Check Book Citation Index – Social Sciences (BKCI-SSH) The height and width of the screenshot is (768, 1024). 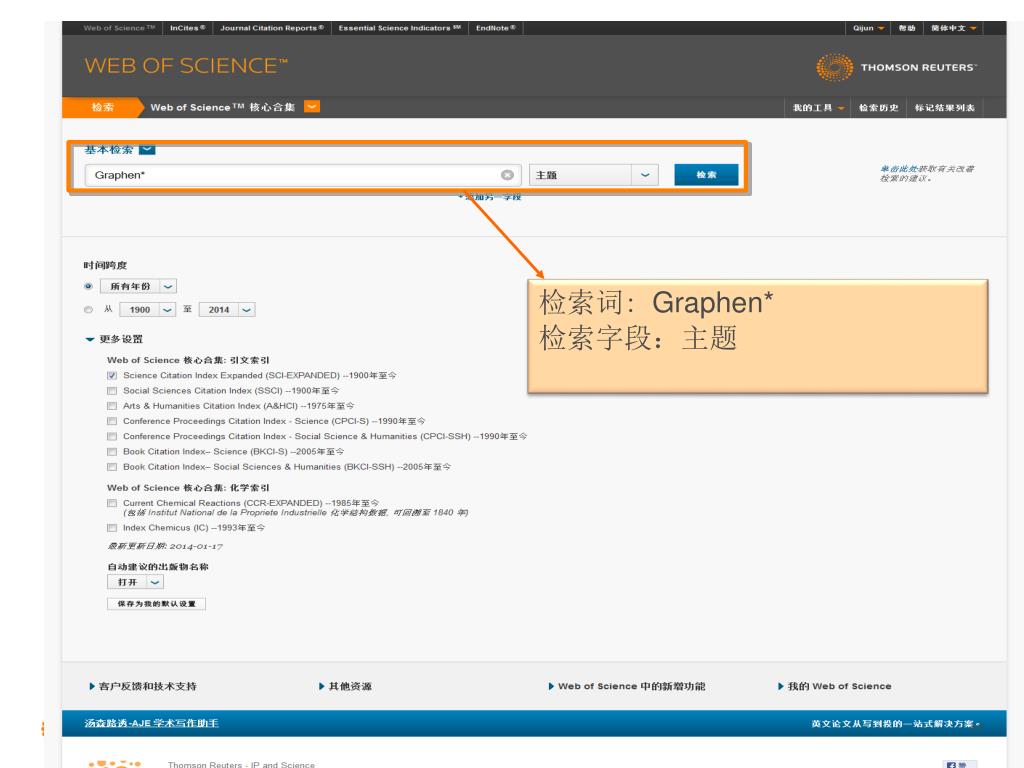112,467
